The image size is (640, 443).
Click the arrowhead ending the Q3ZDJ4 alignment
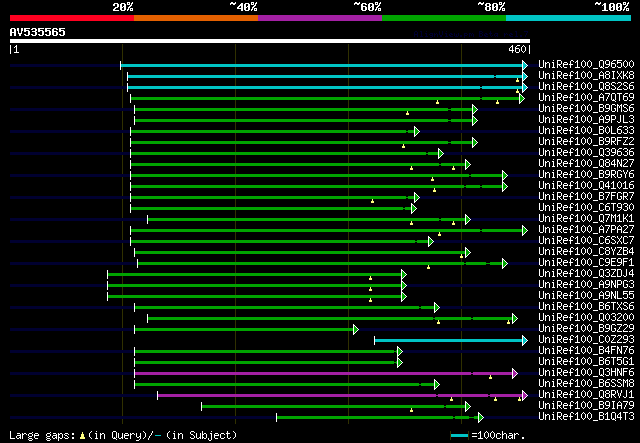pyautogui.click(x=404, y=274)
